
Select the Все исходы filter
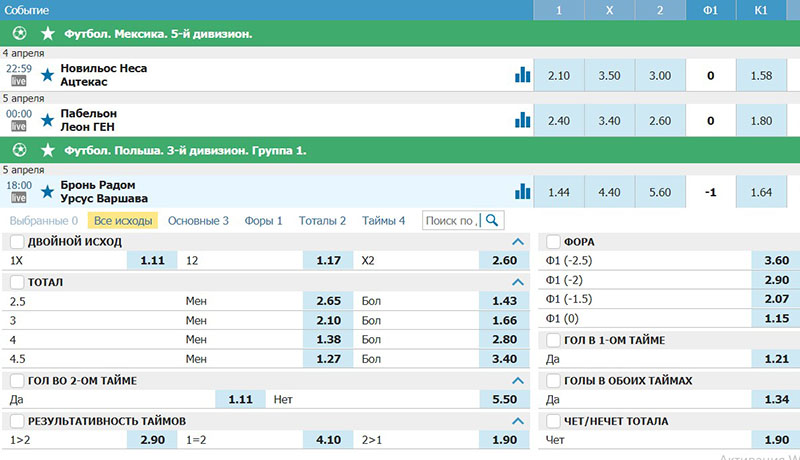[x=122, y=220]
